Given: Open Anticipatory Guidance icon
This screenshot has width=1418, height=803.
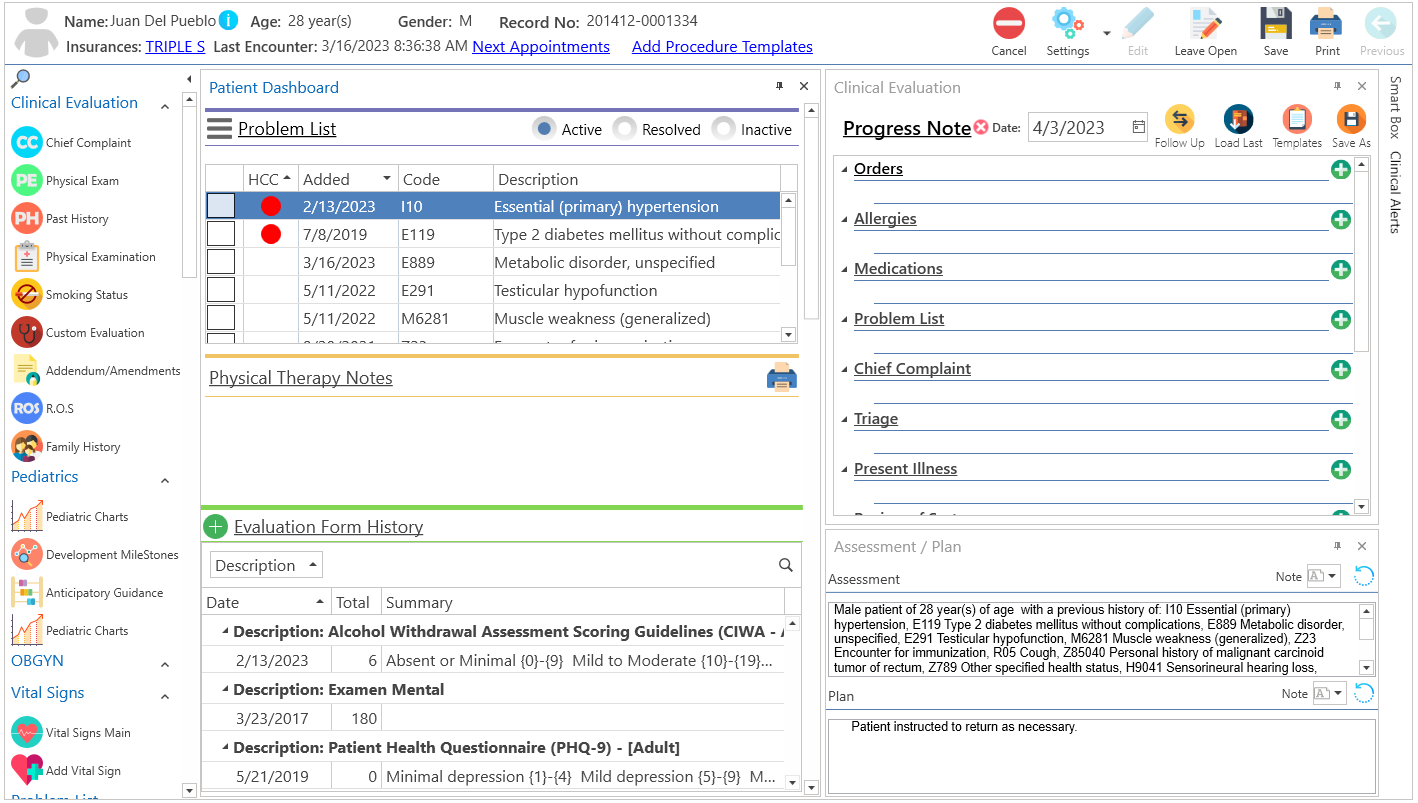Looking at the screenshot, I should pos(27,592).
